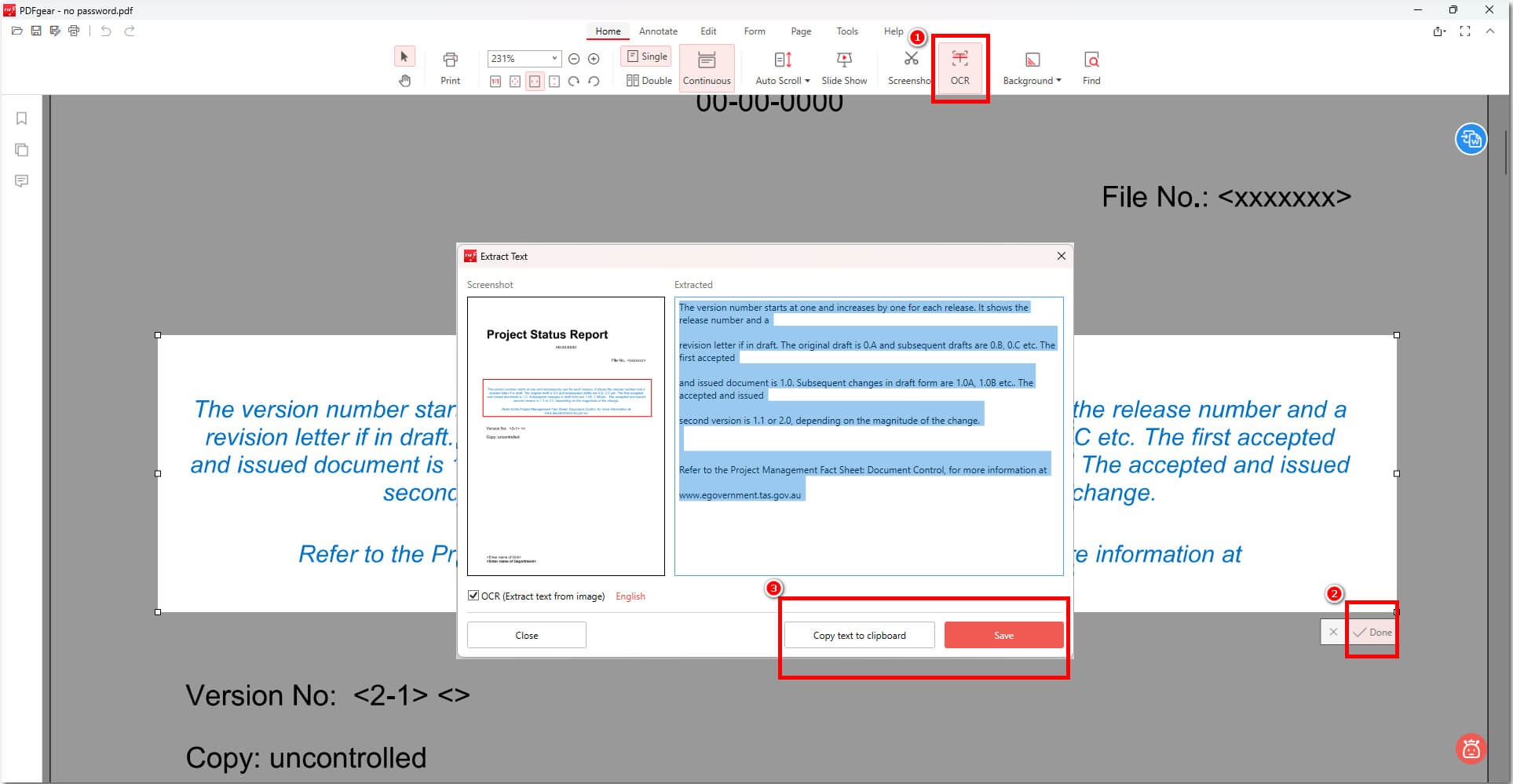This screenshot has height=784, width=1513.
Task: Activate the hand pan tool
Action: coord(404,80)
